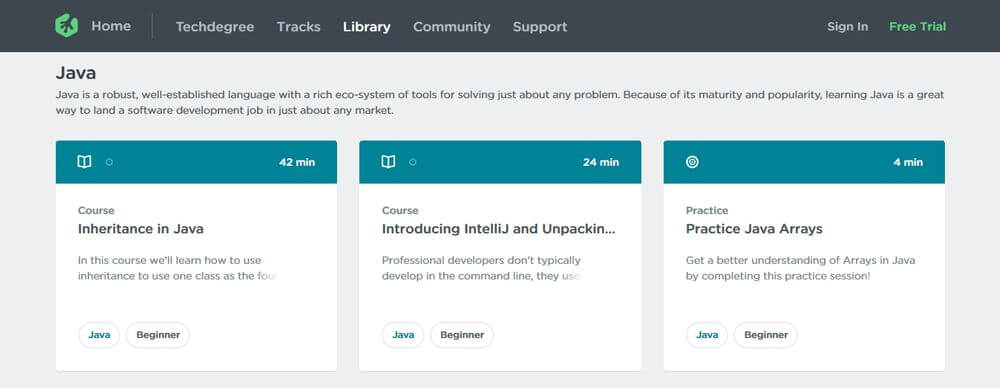The height and width of the screenshot is (388, 1000).
Task: Click the Java tag on Practice Java Arrays card
Action: point(707,335)
